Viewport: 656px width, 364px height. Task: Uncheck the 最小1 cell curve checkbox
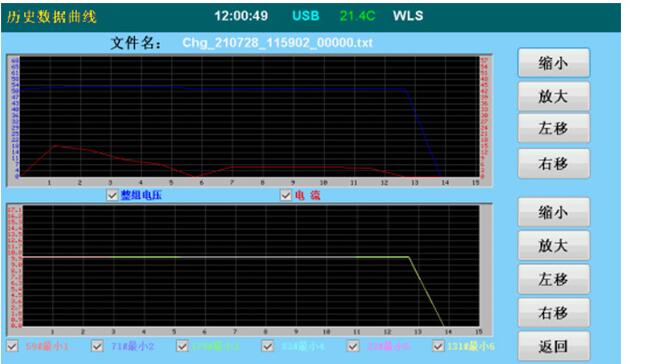[13, 346]
